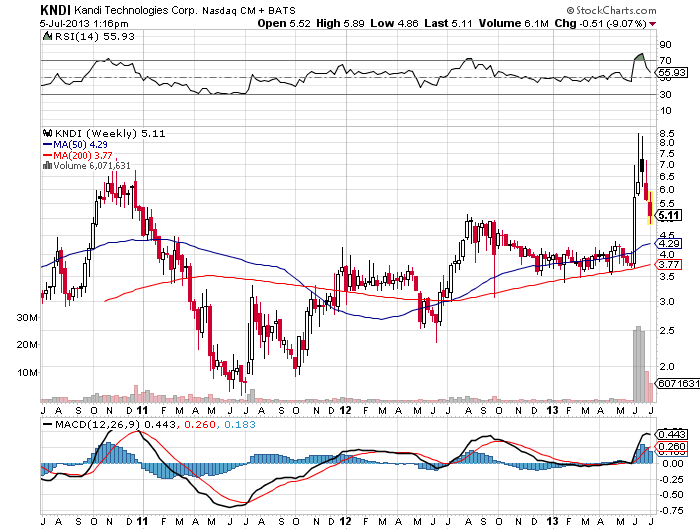Image resolution: width=700 pixels, height=530 pixels.
Task: Click the yellow-highlighted current weekly candle
Action: pos(650,208)
